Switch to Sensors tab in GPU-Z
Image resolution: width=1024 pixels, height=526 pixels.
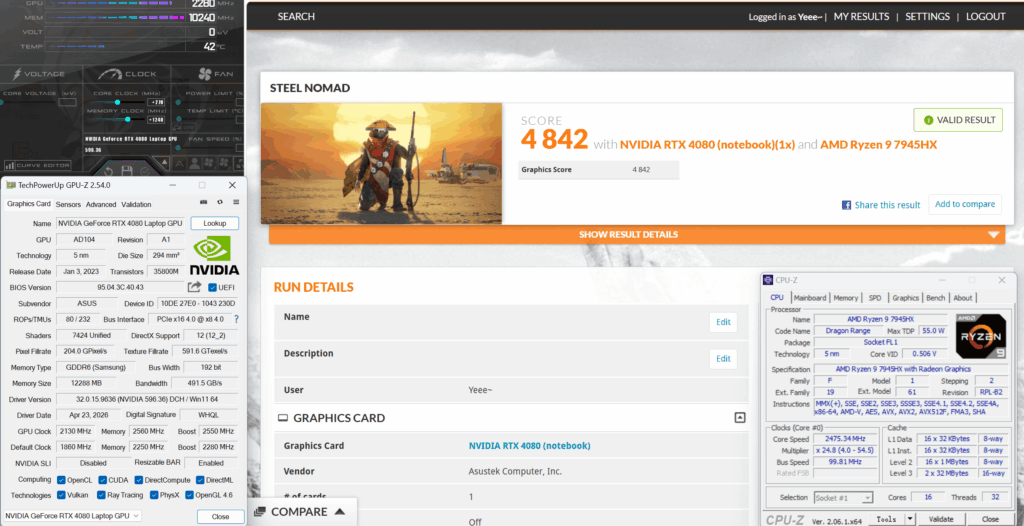(69, 205)
